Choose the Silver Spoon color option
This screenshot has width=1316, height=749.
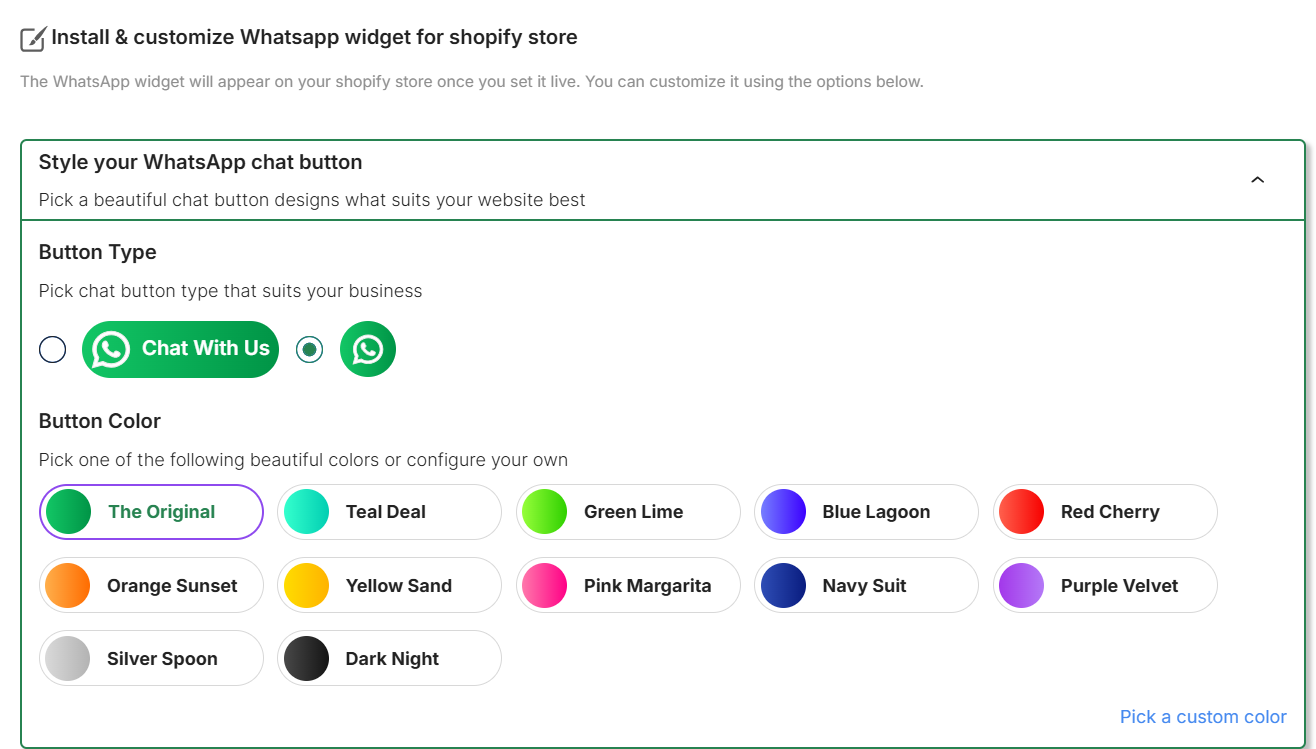(x=151, y=658)
